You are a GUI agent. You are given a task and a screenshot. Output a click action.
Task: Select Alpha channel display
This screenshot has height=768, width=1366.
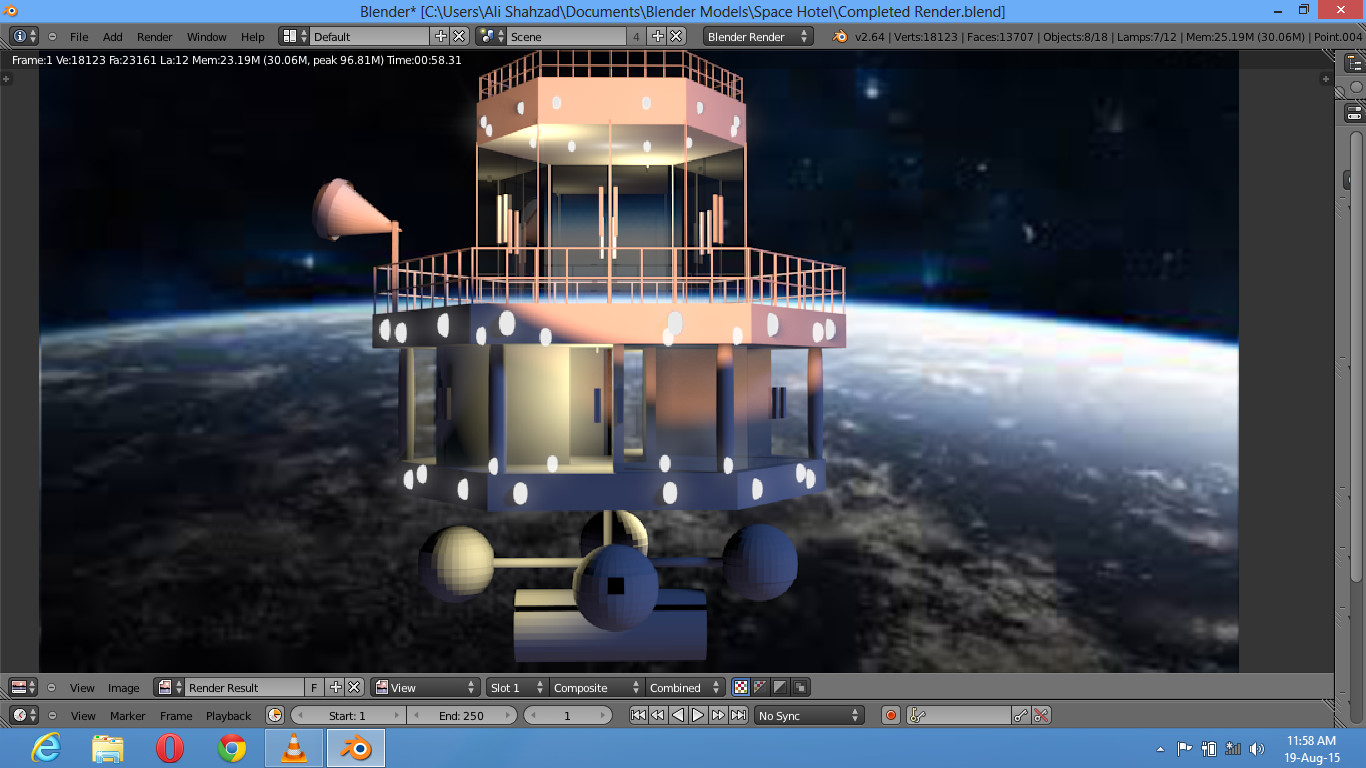coord(781,688)
